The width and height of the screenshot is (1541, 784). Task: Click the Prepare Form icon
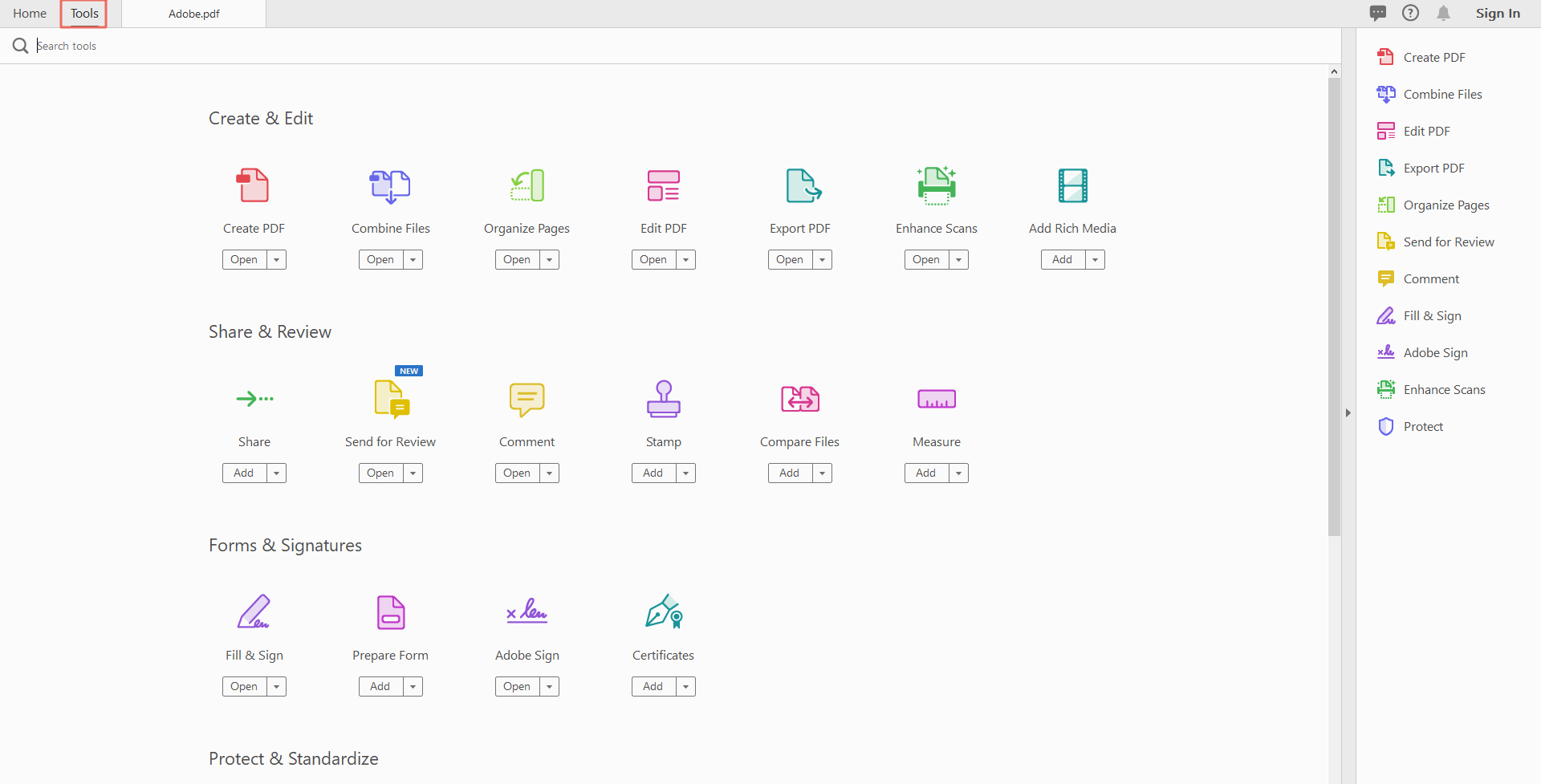[x=391, y=612]
